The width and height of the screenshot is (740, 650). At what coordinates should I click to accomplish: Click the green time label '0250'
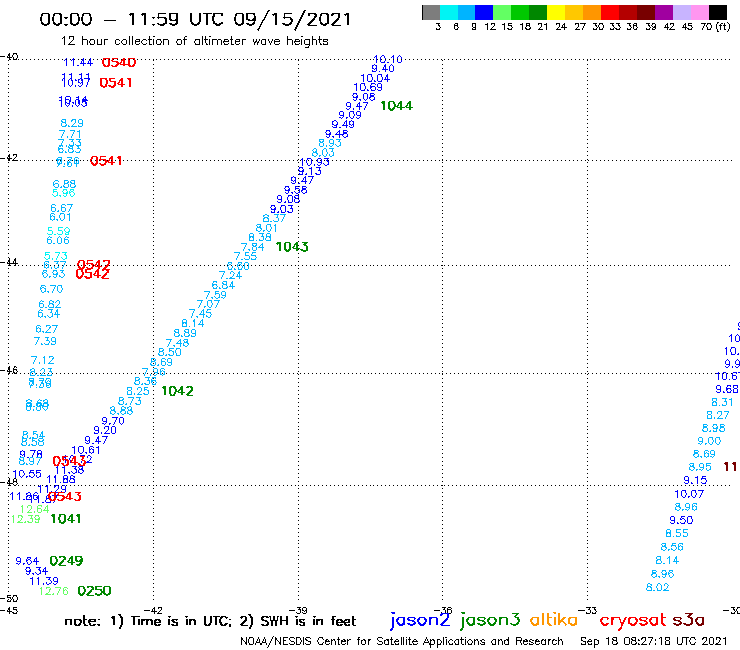click(94, 591)
